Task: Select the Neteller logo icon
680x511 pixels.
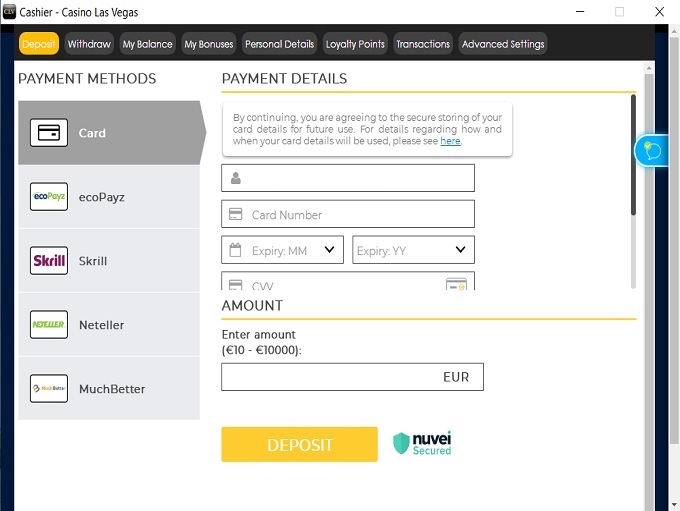Action: 49,325
